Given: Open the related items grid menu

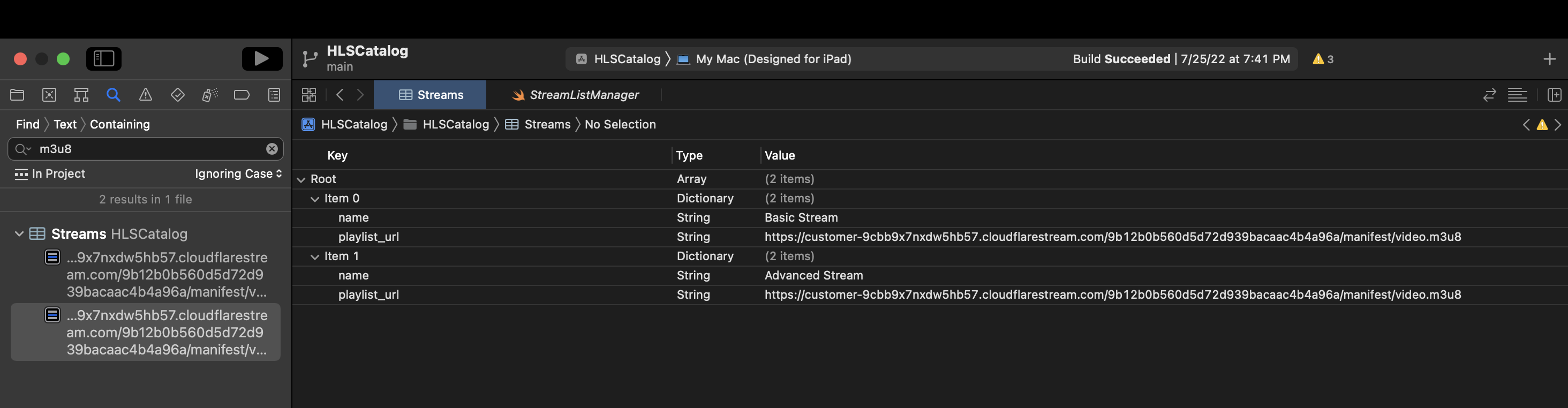Looking at the screenshot, I should [309, 95].
